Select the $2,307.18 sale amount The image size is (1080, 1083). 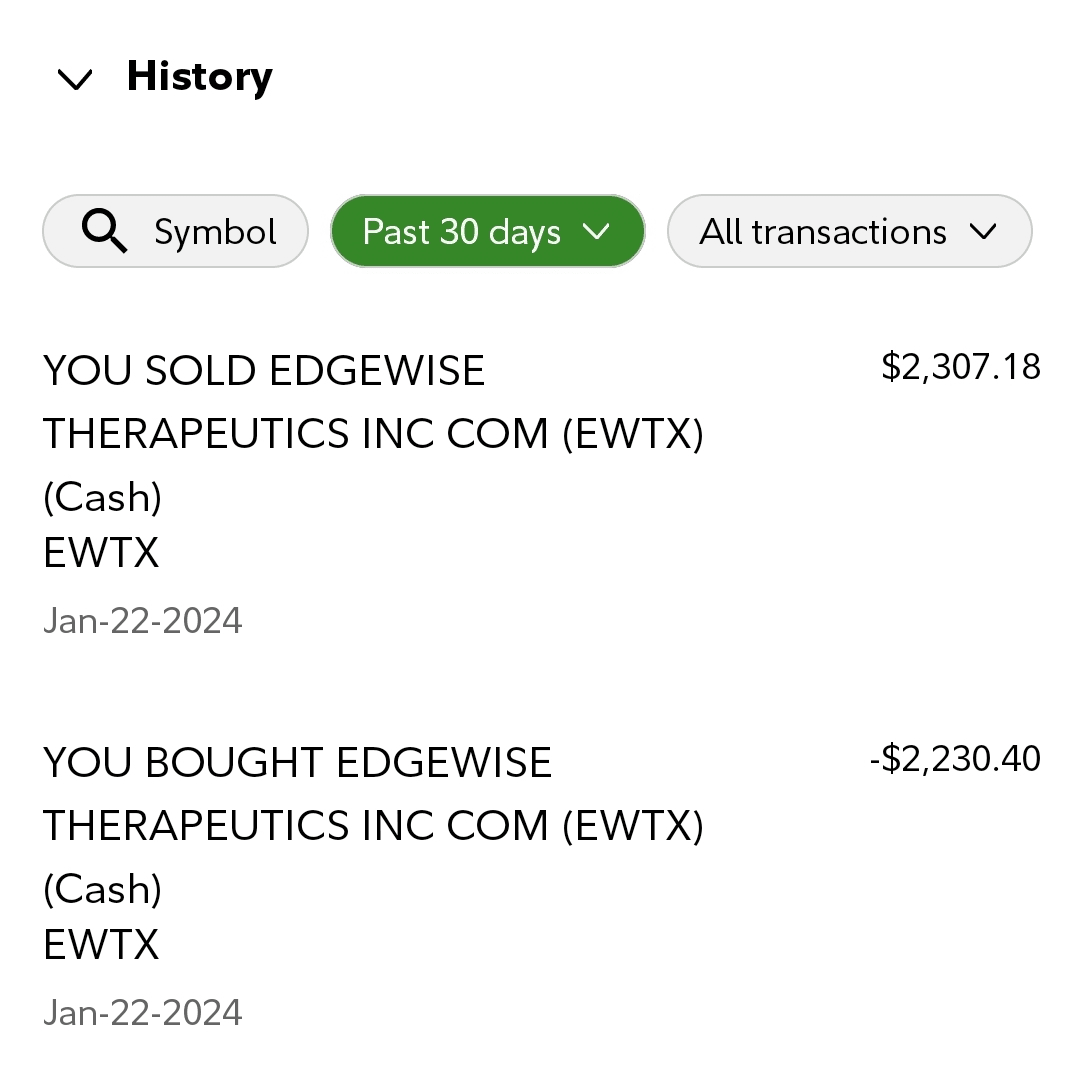click(960, 367)
